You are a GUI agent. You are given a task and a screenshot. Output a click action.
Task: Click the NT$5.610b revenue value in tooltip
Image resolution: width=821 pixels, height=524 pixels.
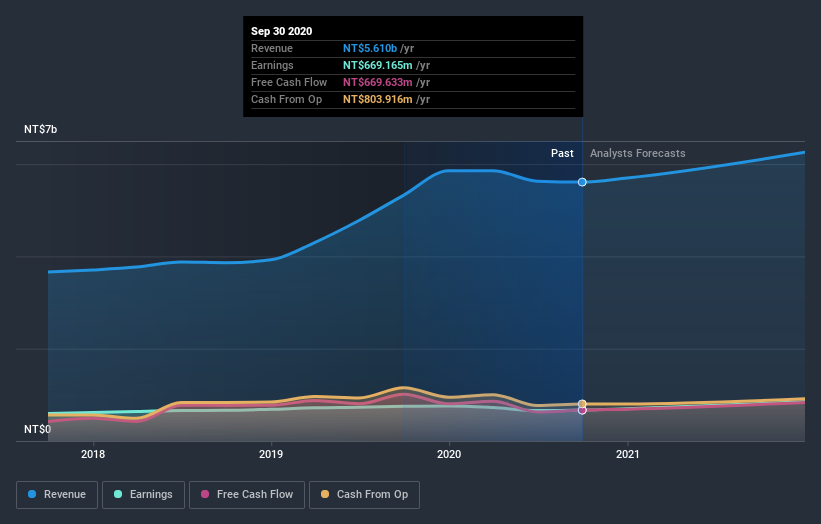point(370,48)
